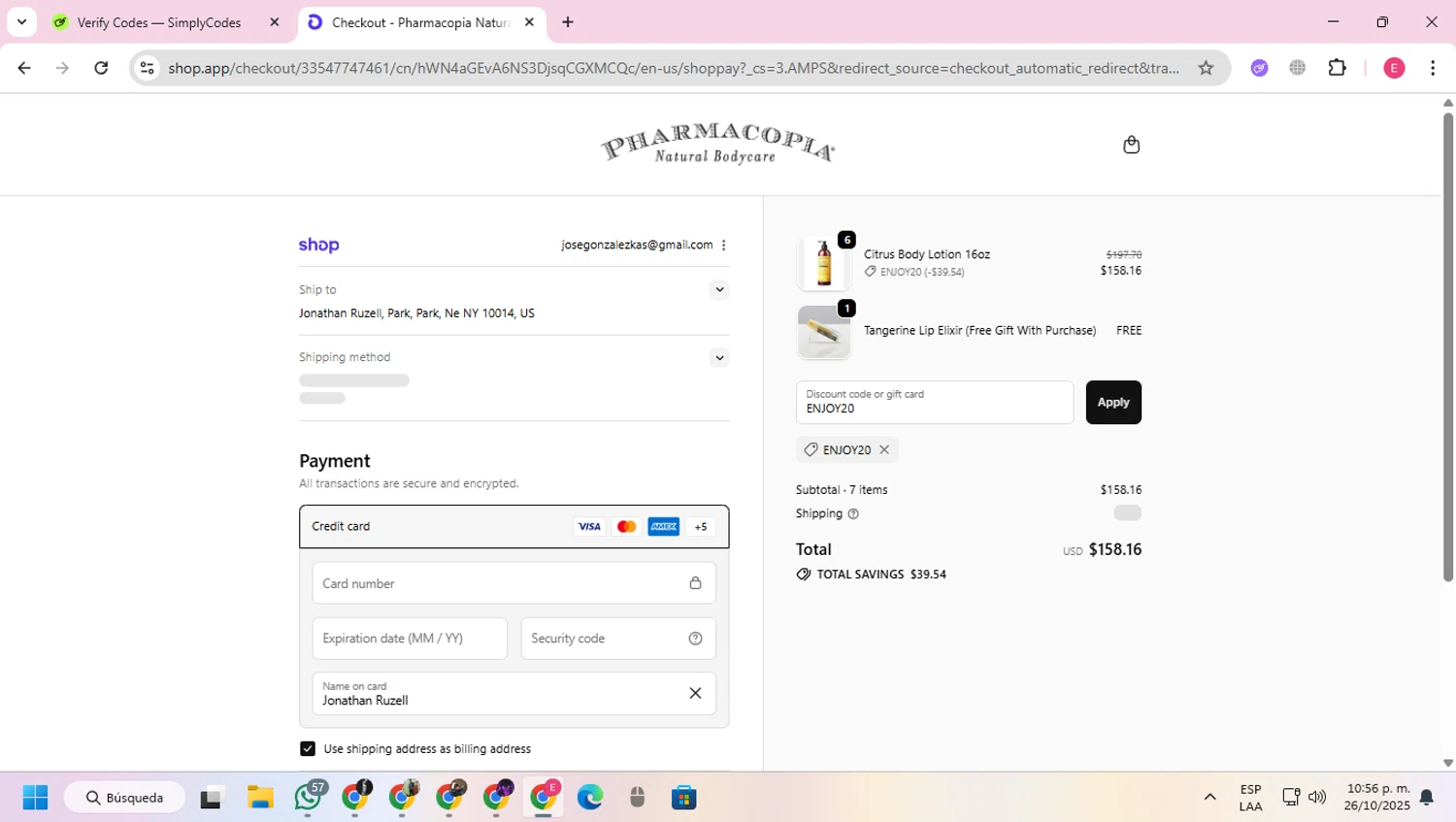Click the Windows taskbar Búsqueda search box

point(124,798)
